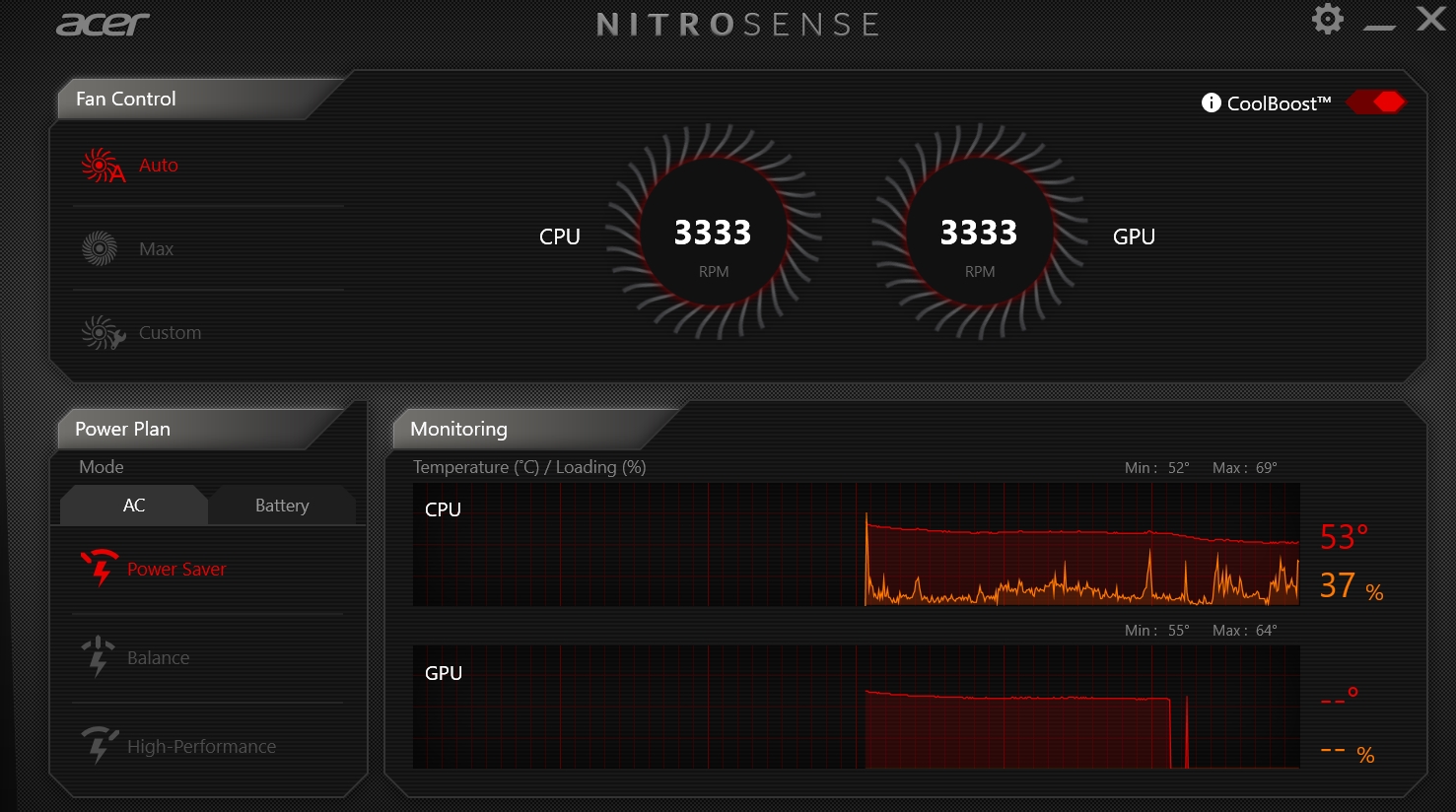Minimize the NitroSense window
The width and height of the screenshot is (1456, 812).
coord(1379,27)
